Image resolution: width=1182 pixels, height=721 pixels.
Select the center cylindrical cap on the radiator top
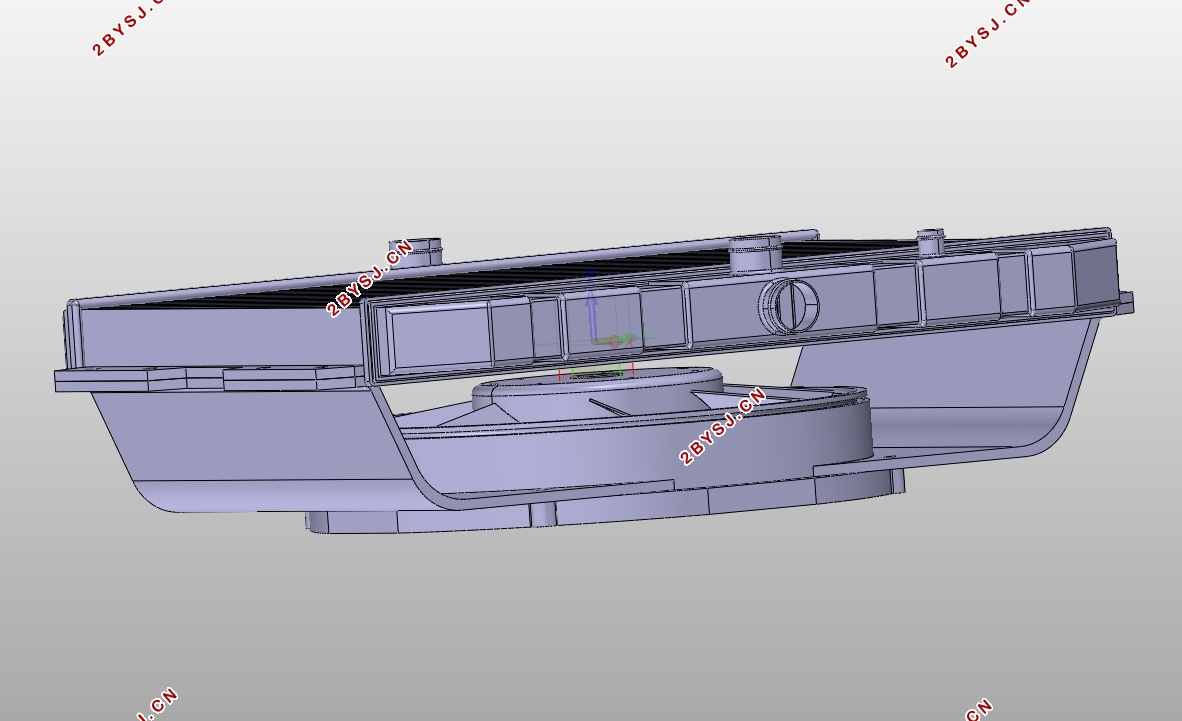tap(755, 253)
